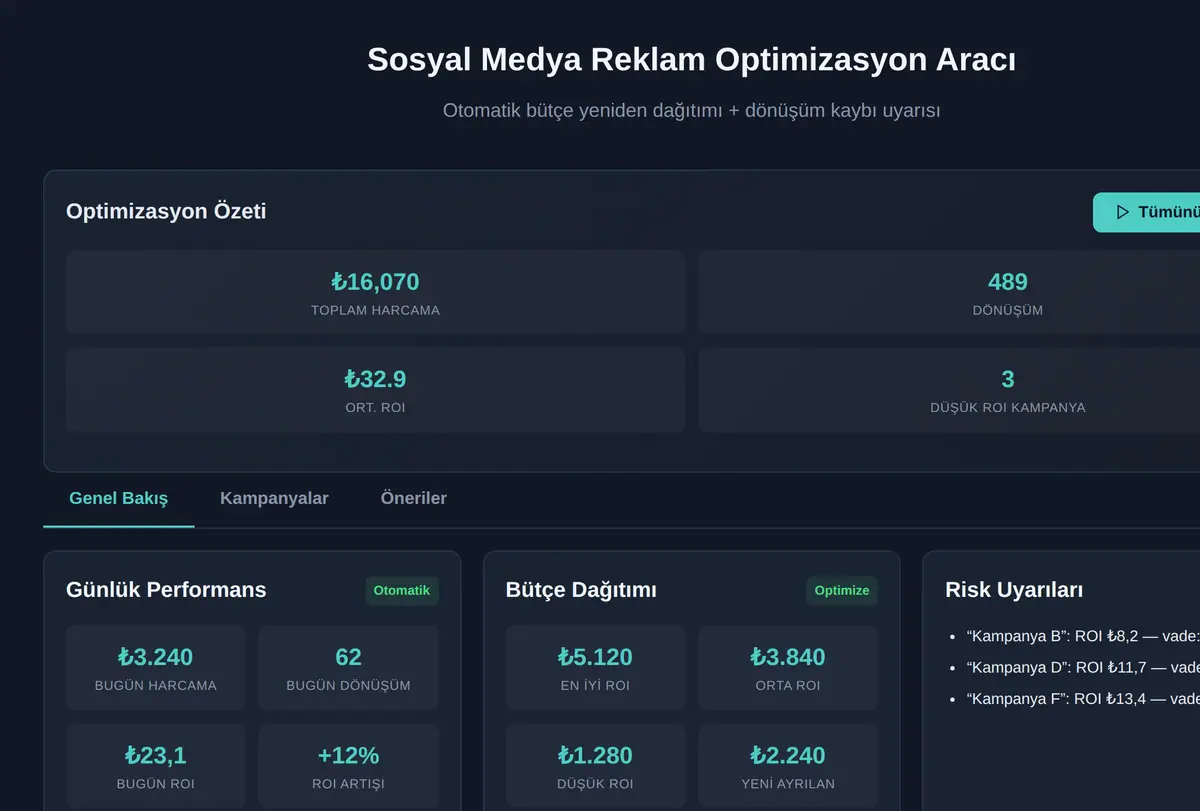Switch to the Kampanyalar tab
Screen dimensions: 1200x811
click(x=274, y=498)
